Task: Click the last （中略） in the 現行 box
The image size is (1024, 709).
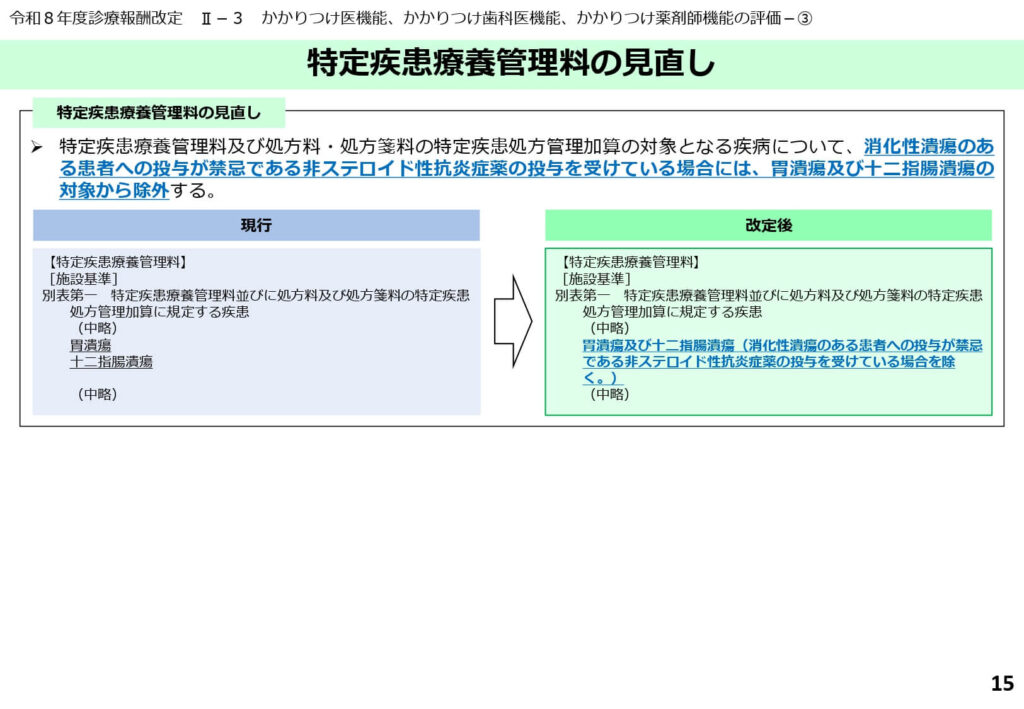Action: tap(97, 395)
